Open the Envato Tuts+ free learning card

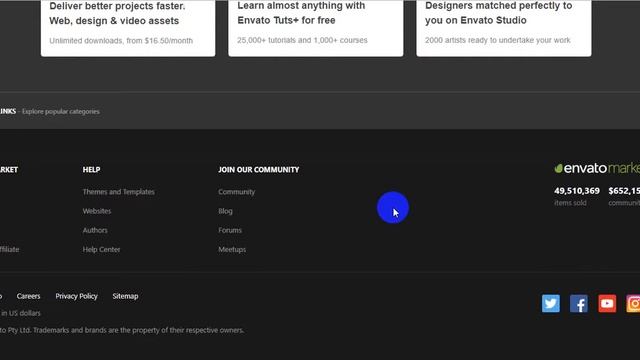316,28
